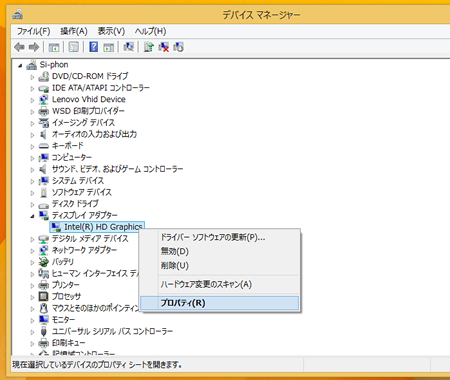Click the ユニバーサル シリアル バス コントローラー USB icon
This screenshot has width=450, height=380.
[x=44, y=331]
